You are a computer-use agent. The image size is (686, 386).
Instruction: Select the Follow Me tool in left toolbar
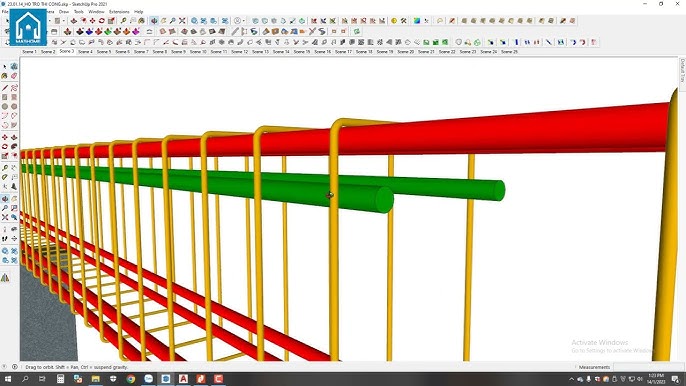click(14, 147)
